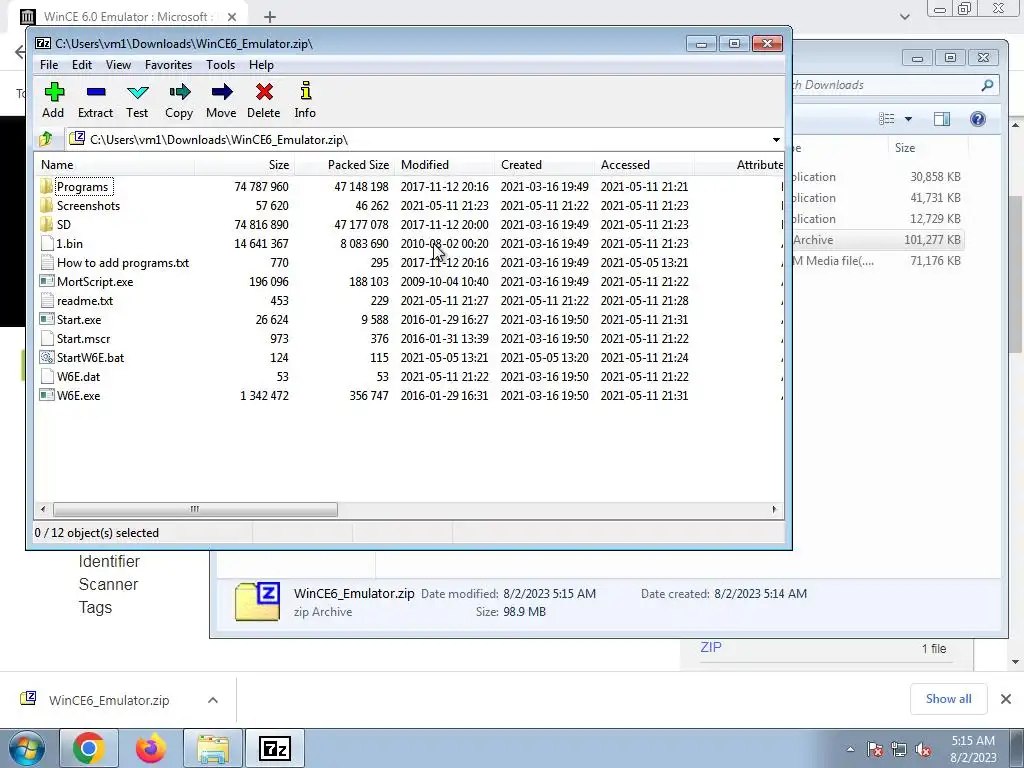The image size is (1024, 768).
Task: Click the red Delete icon
Action: pos(264,92)
